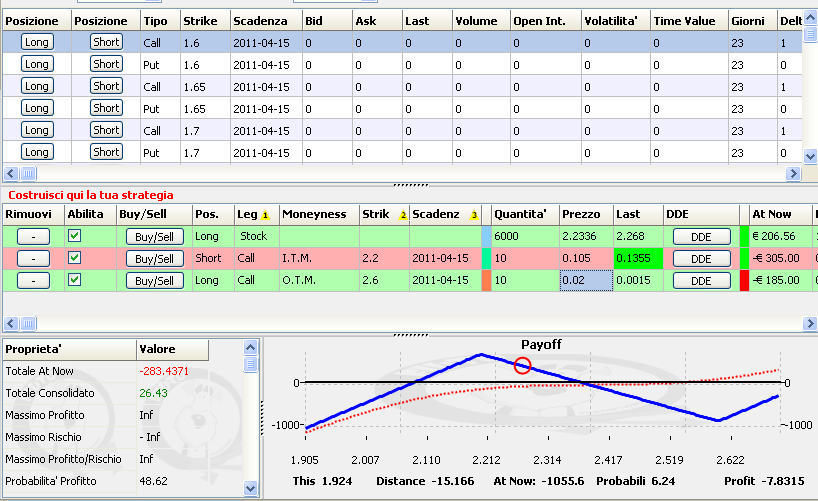Click scroll-left arrow of strategy table
The height and width of the screenshot is (501, 818).
pos(11,324)
